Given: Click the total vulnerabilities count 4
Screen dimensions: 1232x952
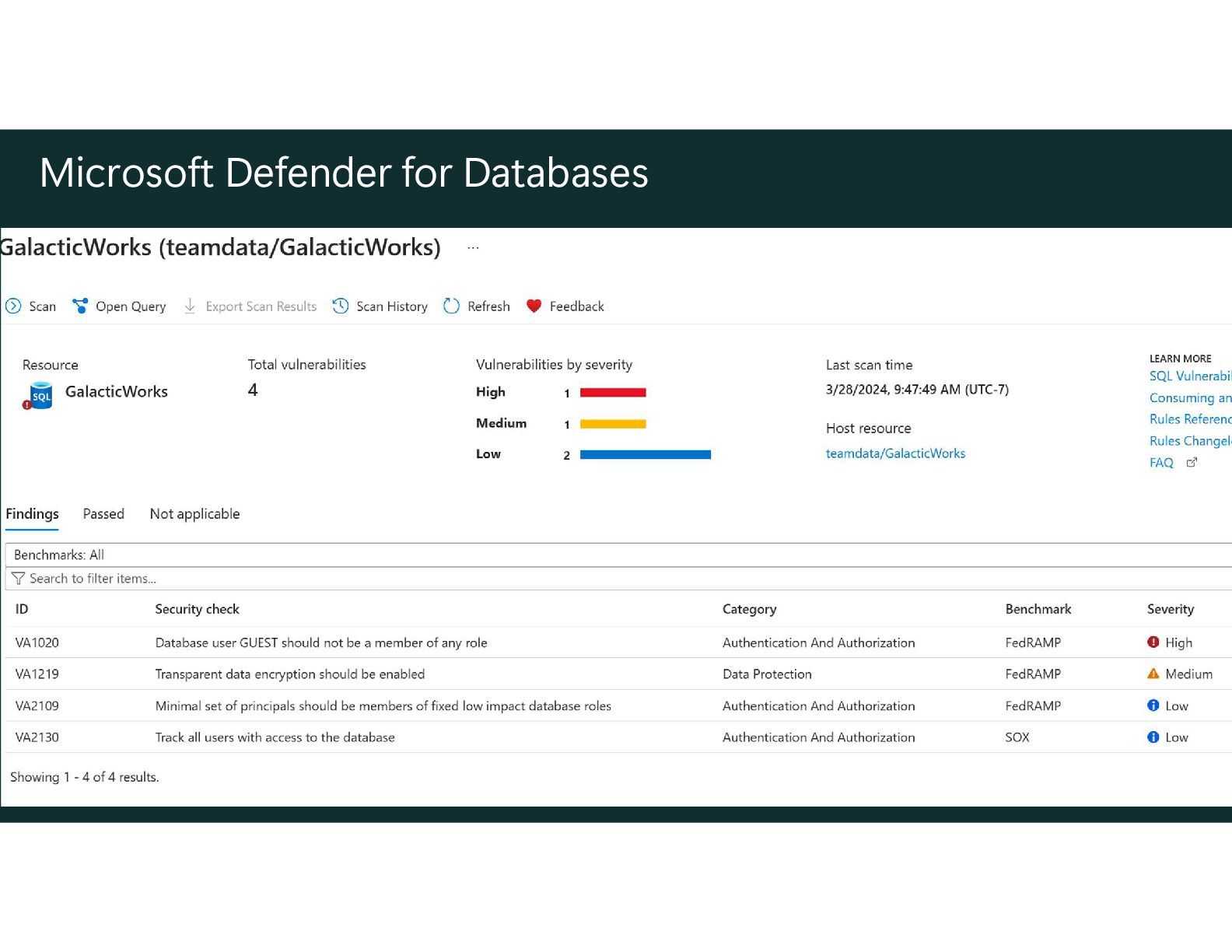Looking at the screenshot, I should 253,390.
